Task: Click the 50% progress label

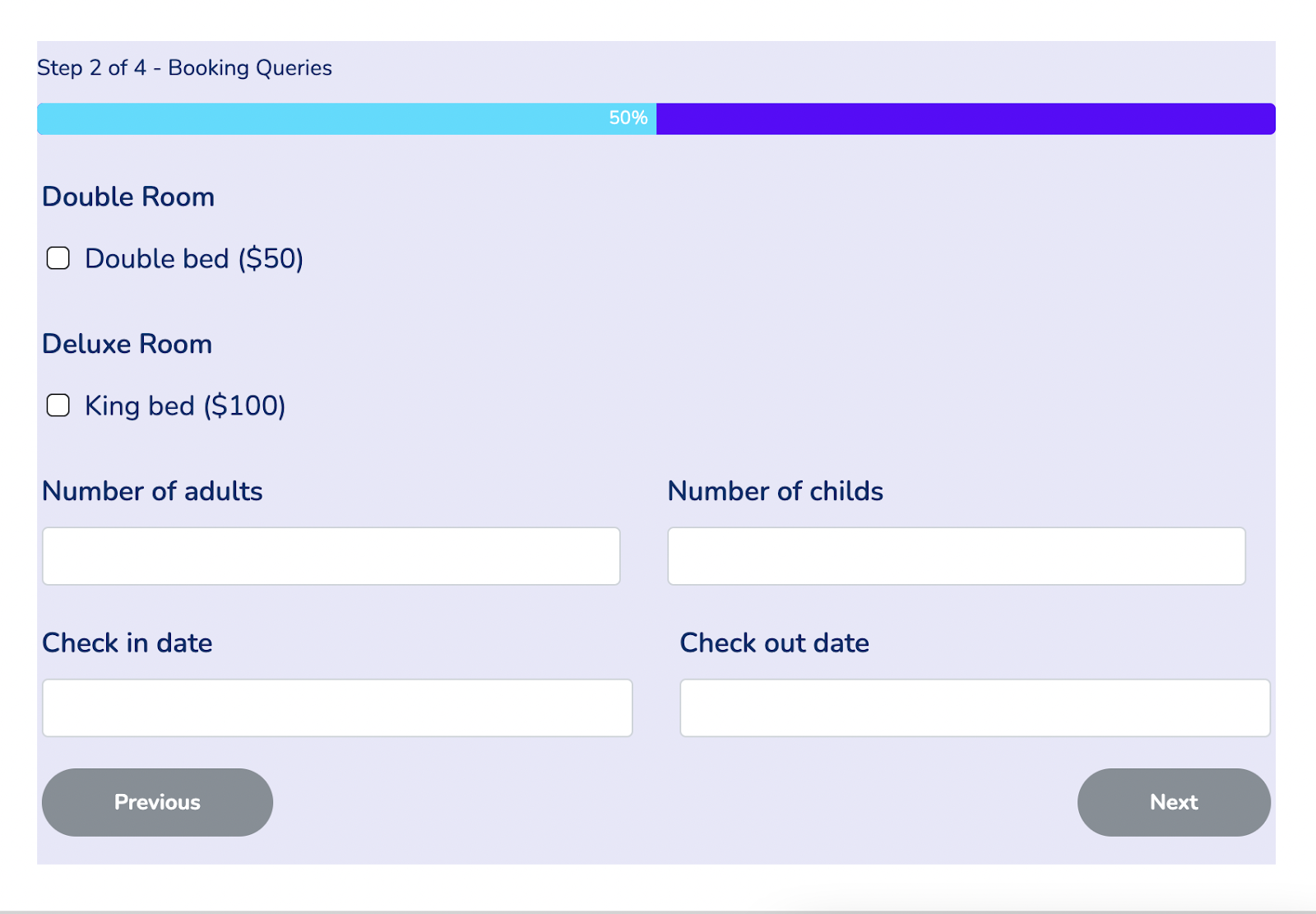Action: tap(628, 118)
